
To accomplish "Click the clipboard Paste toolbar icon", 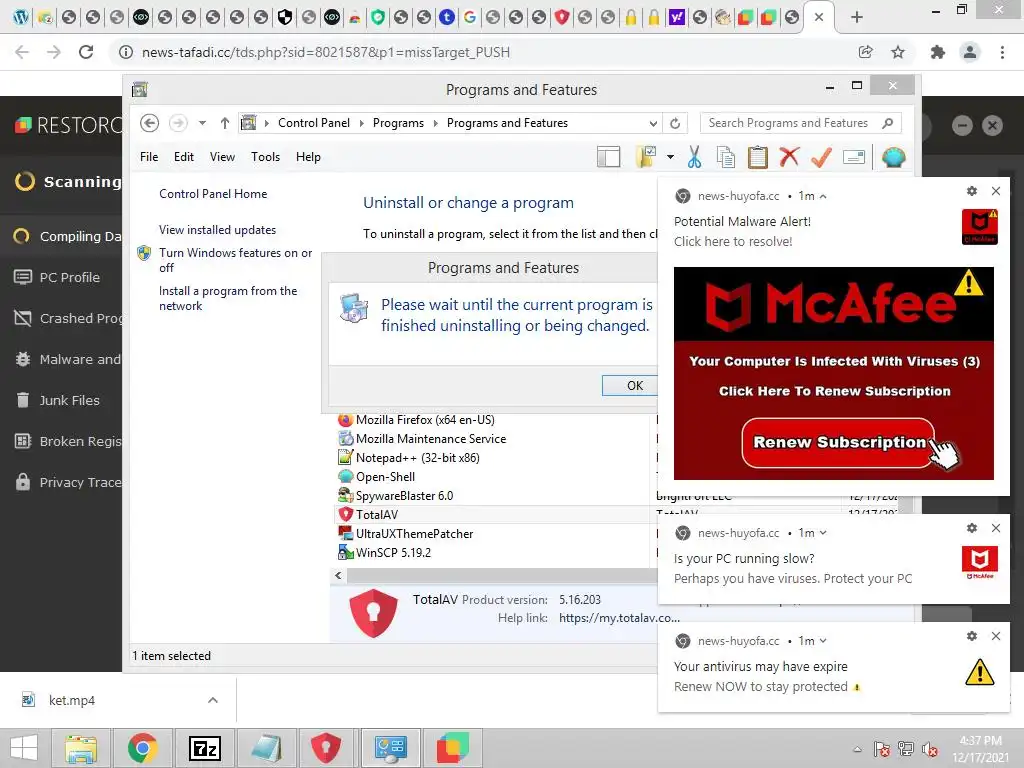I will (758, 157).
